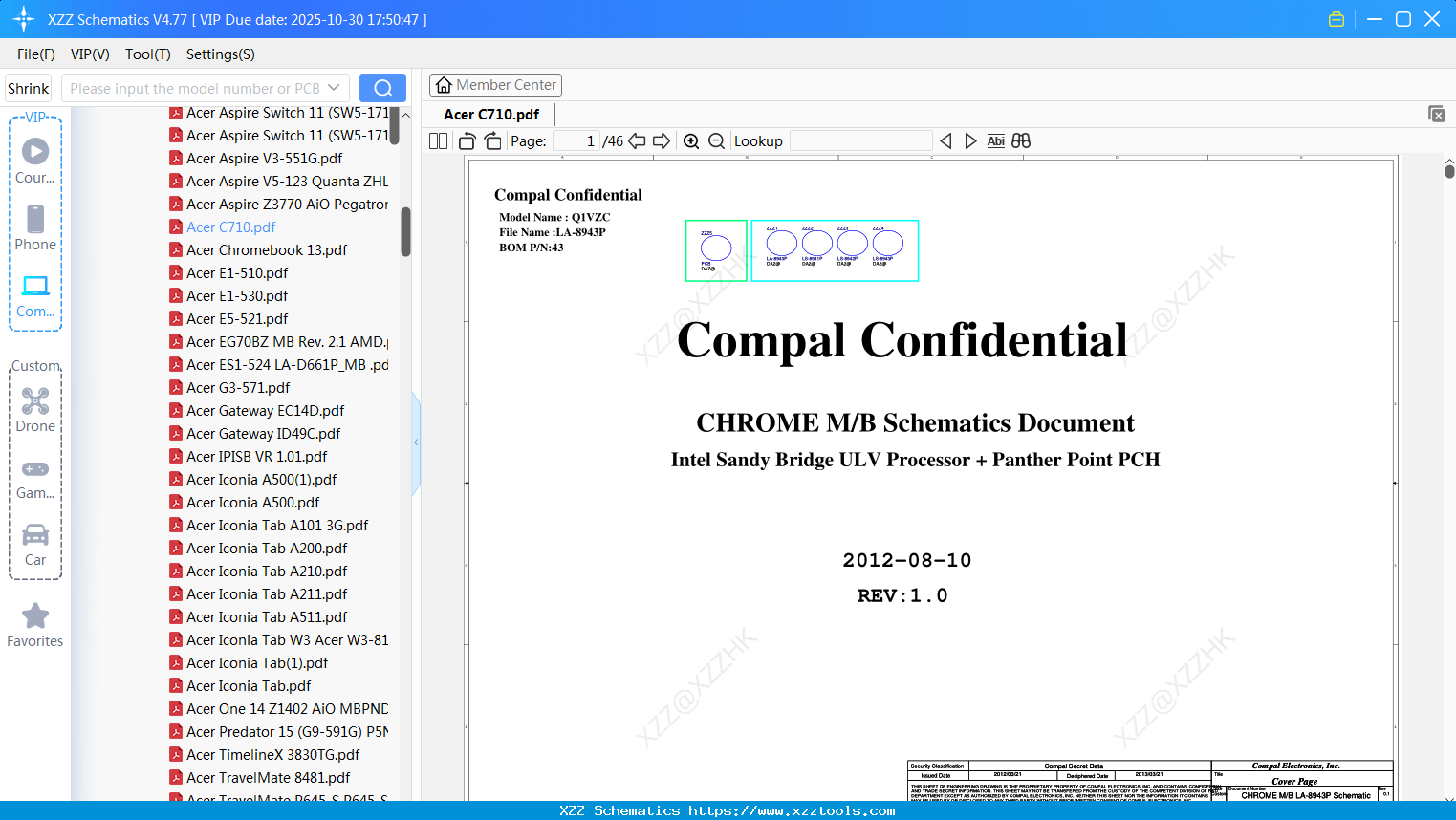
Task: Open the Drone category in sidebar
Action: 35,410
